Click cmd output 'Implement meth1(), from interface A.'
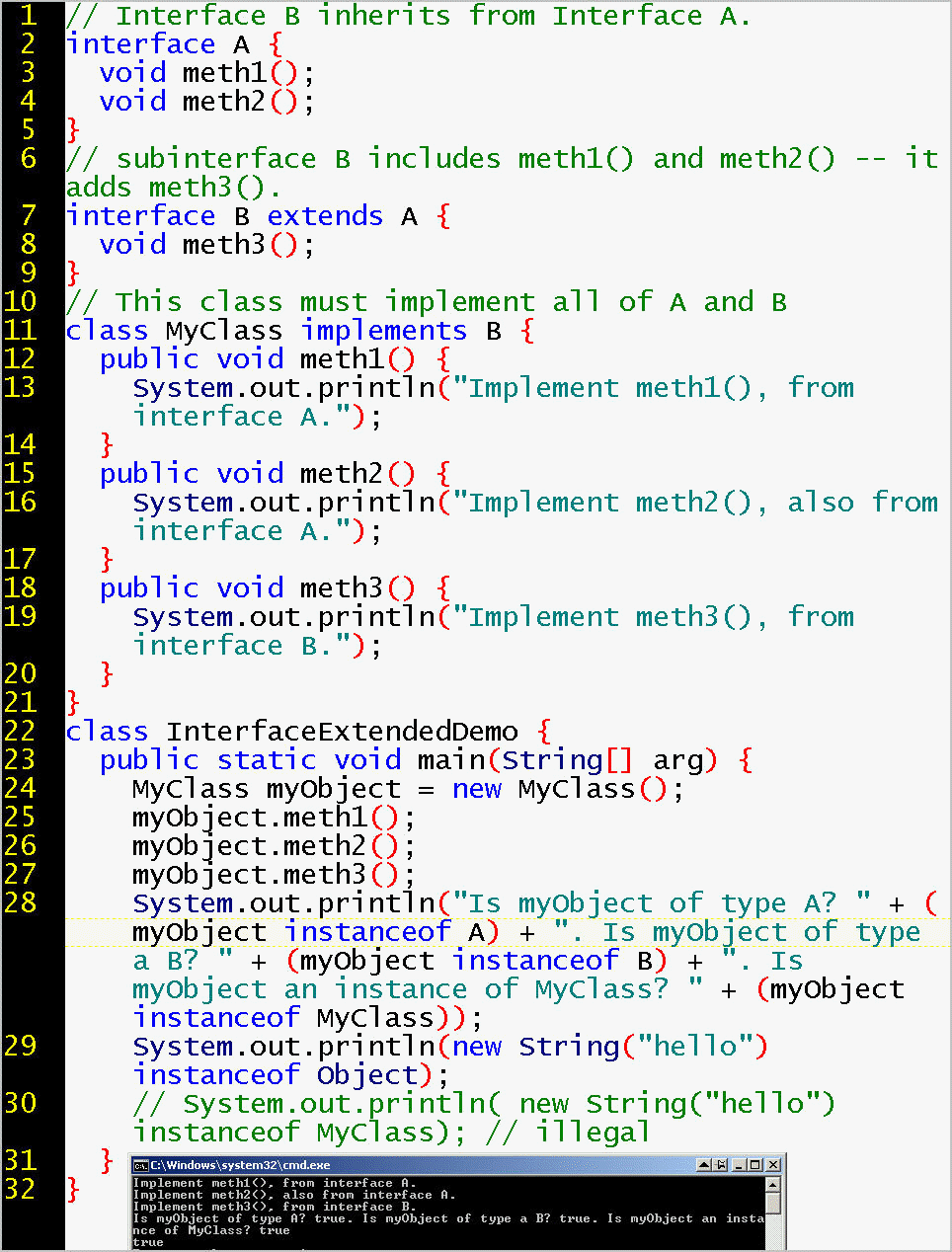The image size is (952, 1252). pos(275,1183)
